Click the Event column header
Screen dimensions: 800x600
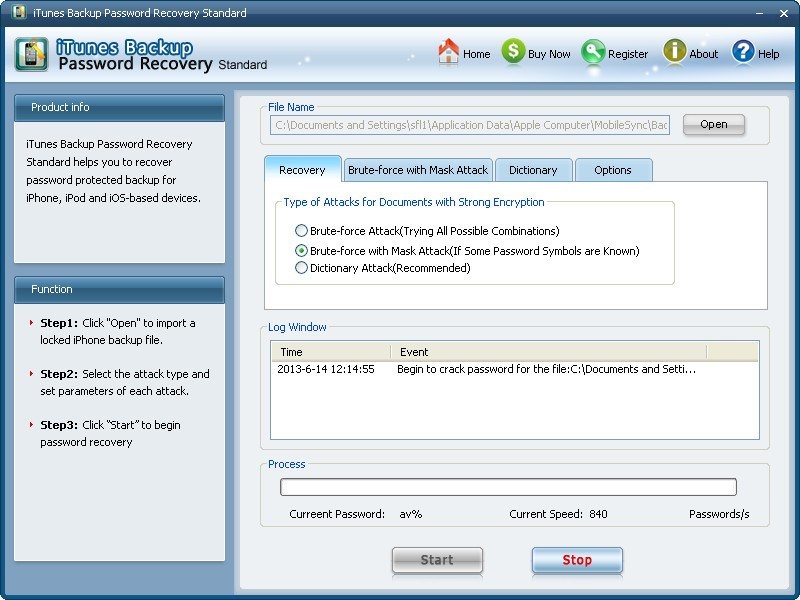coord(548,352)
